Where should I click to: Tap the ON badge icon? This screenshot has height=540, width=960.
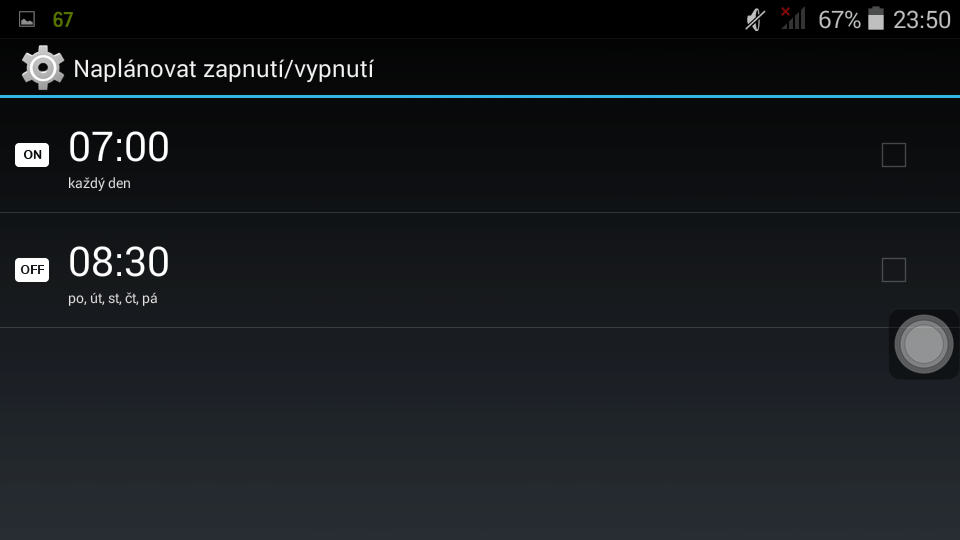[x=32, y=155]
